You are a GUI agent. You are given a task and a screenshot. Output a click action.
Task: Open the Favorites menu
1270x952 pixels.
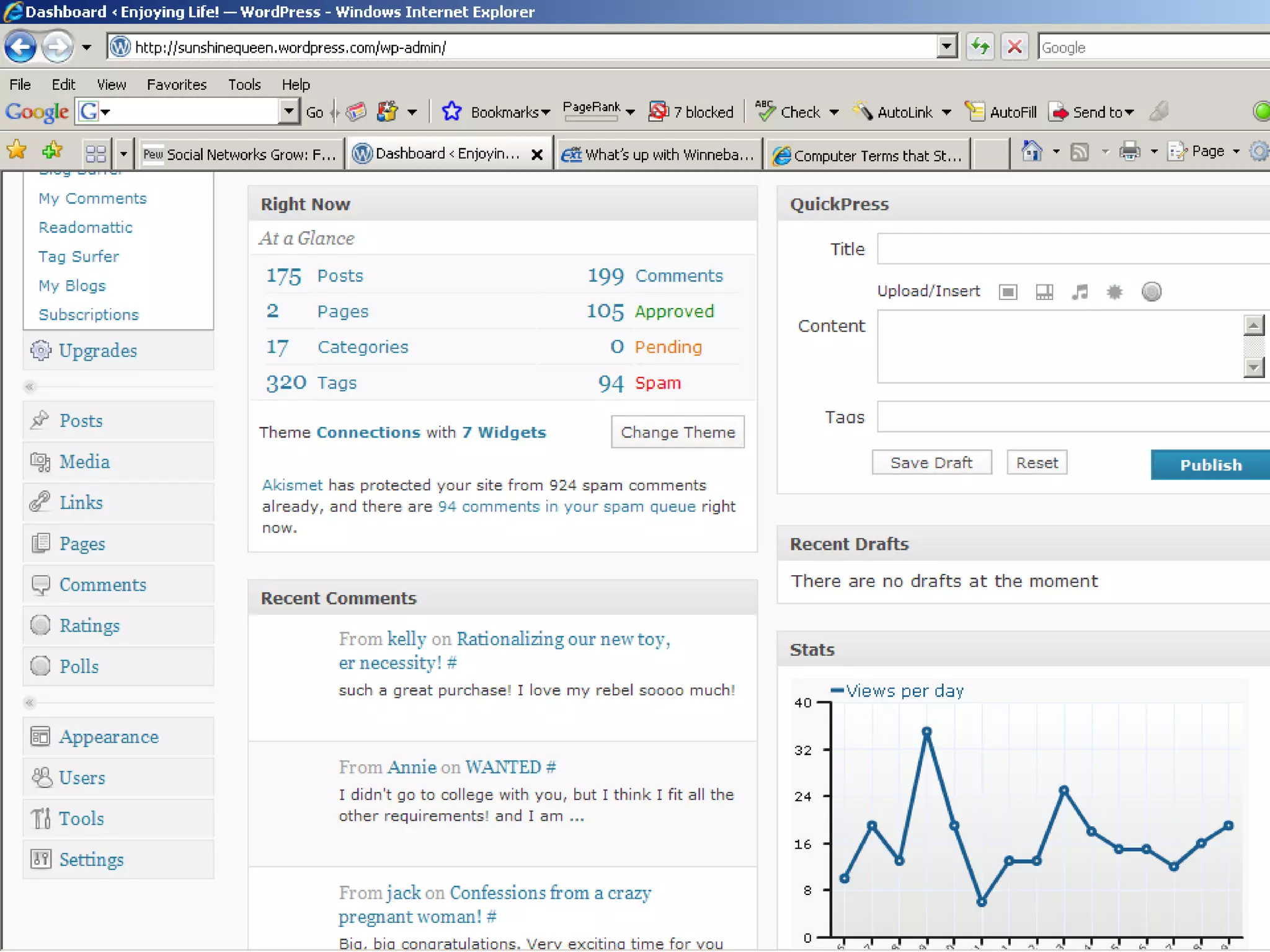(x=176, y=84)
